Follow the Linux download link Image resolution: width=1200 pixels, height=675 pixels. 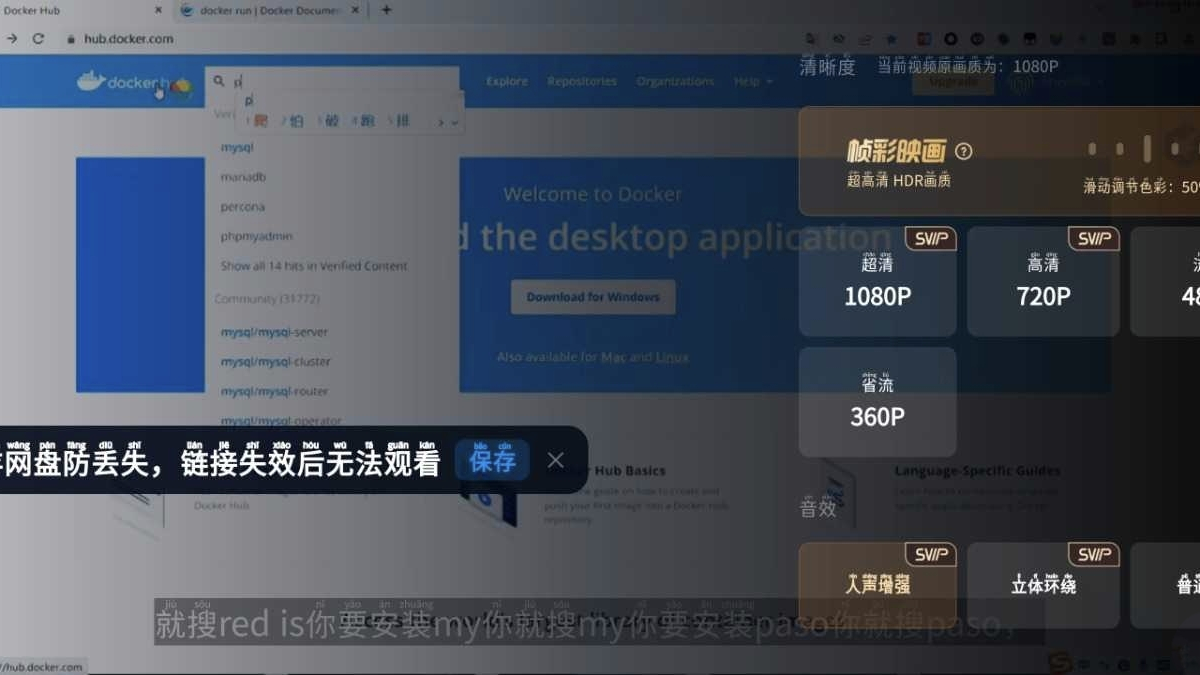tap(672, 357)
